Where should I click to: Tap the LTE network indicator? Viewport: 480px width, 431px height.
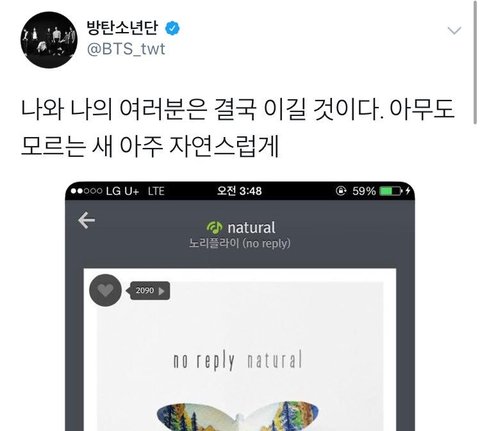156,191
